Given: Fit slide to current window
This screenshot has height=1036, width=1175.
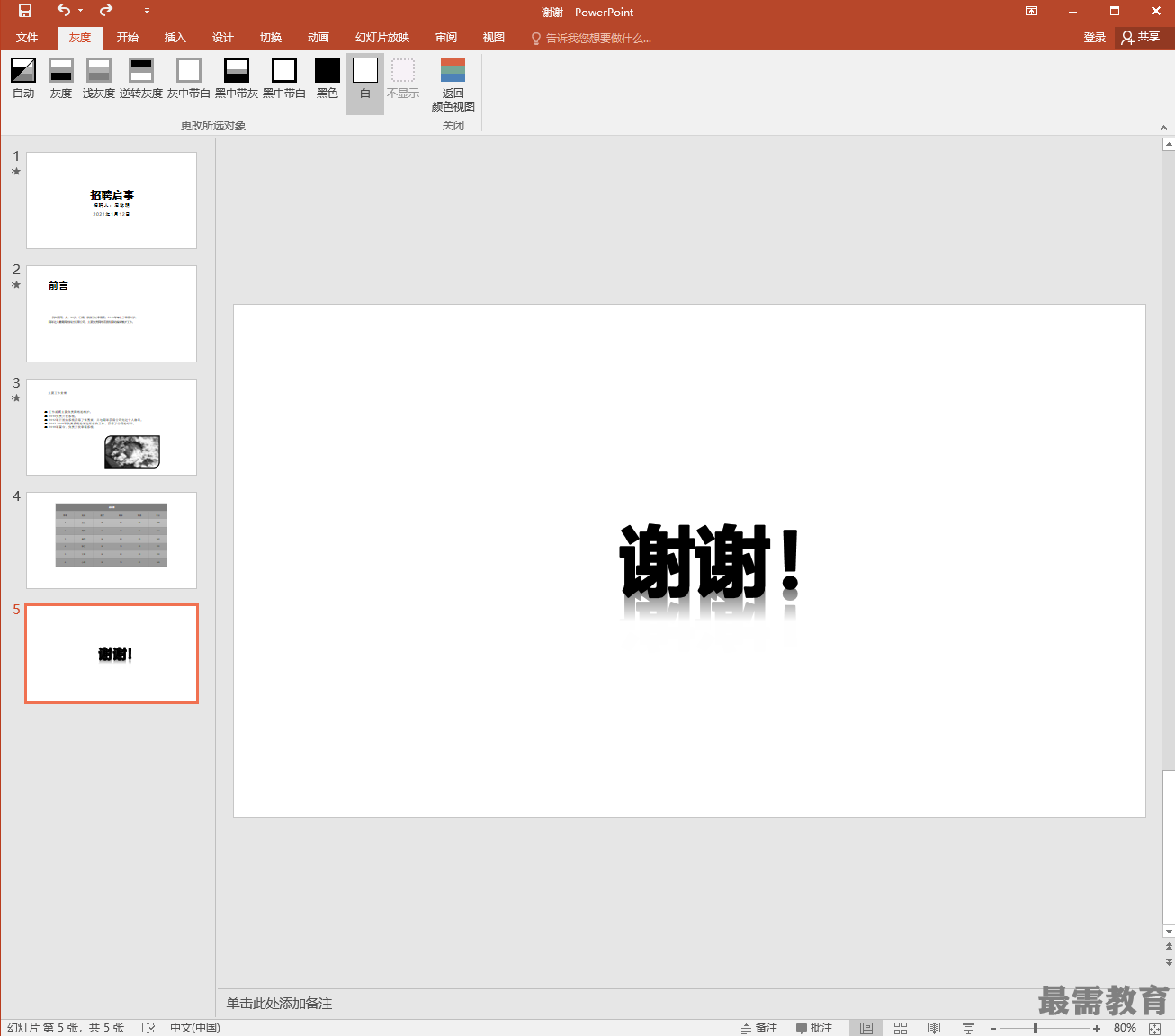Looking at the screenshot, I should tap(1155, 1028).
